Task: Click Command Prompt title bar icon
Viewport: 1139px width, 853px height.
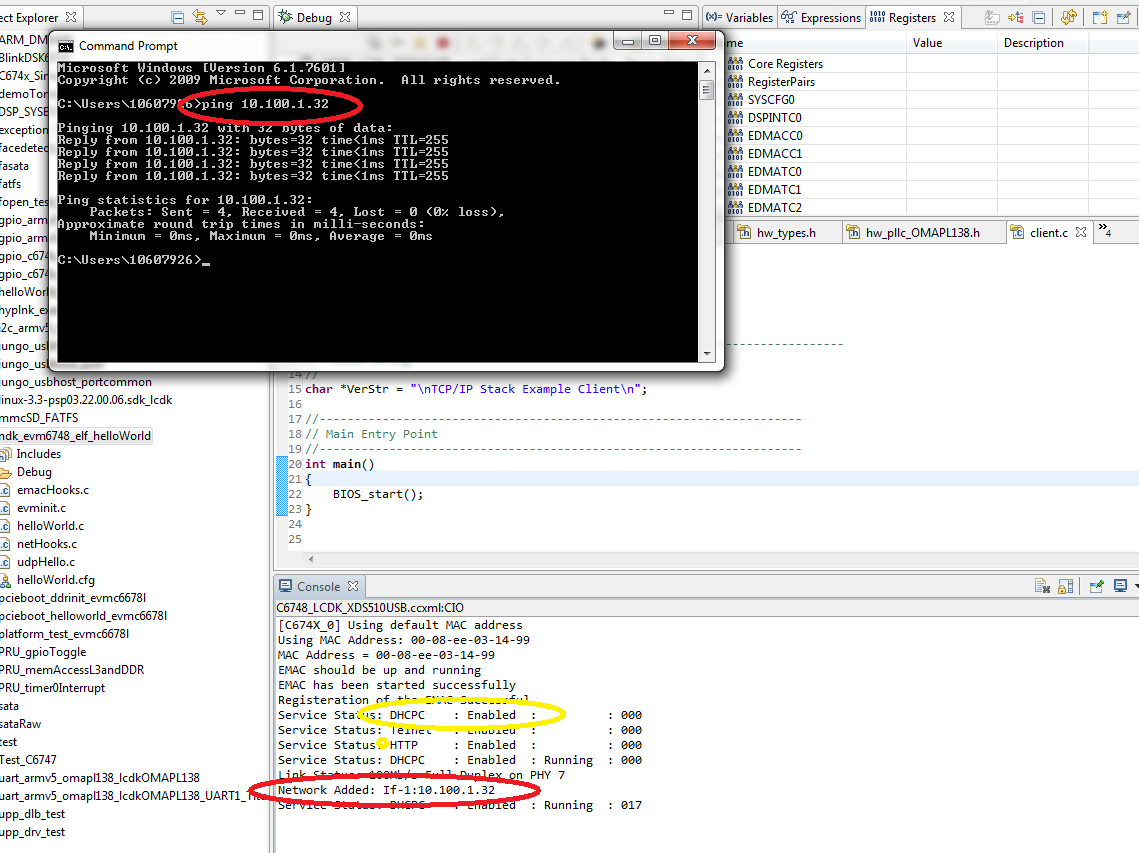Action: [x=66, y=47]
